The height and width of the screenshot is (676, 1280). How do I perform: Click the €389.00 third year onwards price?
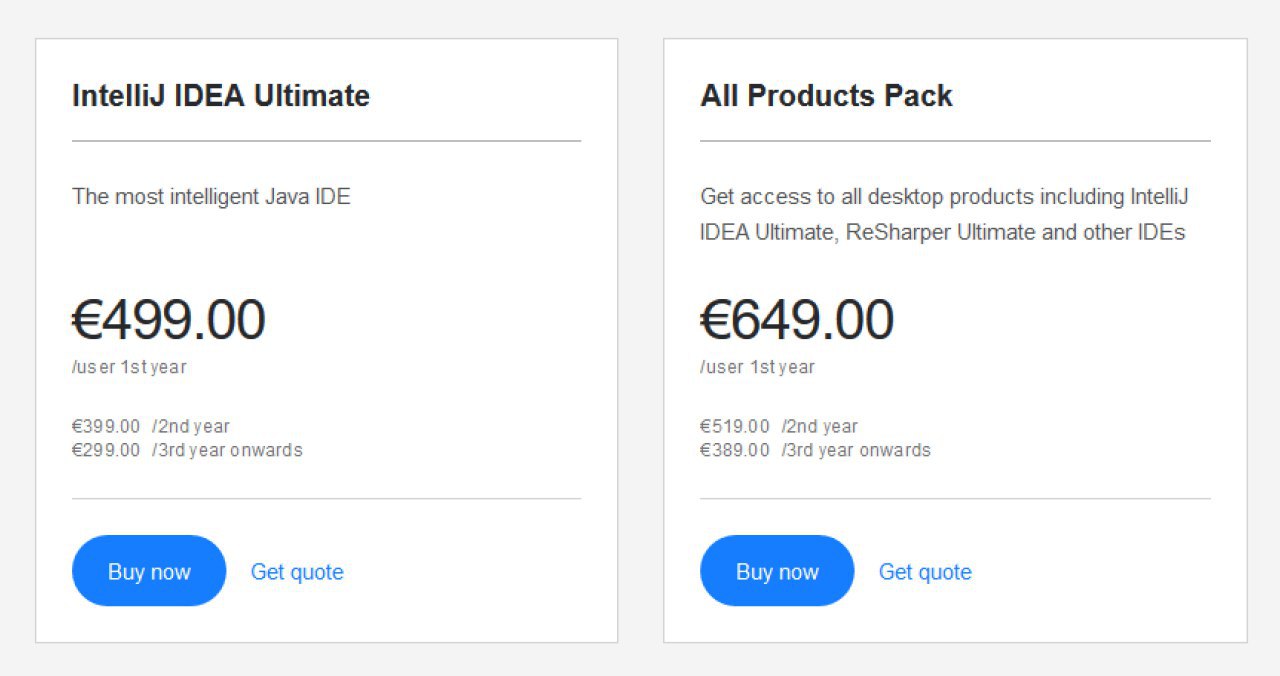coord(735,450)
